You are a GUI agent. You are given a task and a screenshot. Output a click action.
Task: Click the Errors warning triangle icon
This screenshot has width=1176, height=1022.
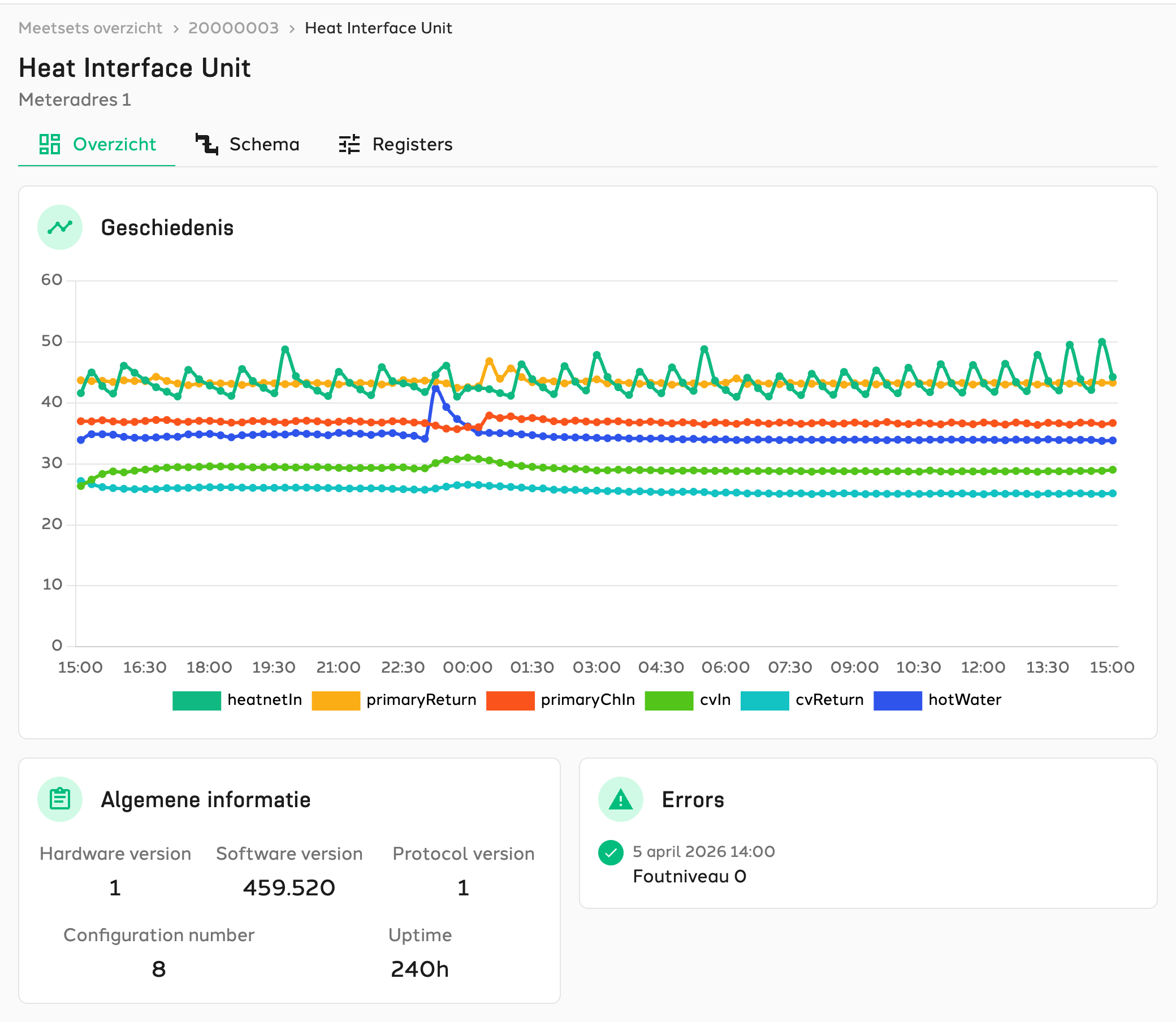(620, 799)
